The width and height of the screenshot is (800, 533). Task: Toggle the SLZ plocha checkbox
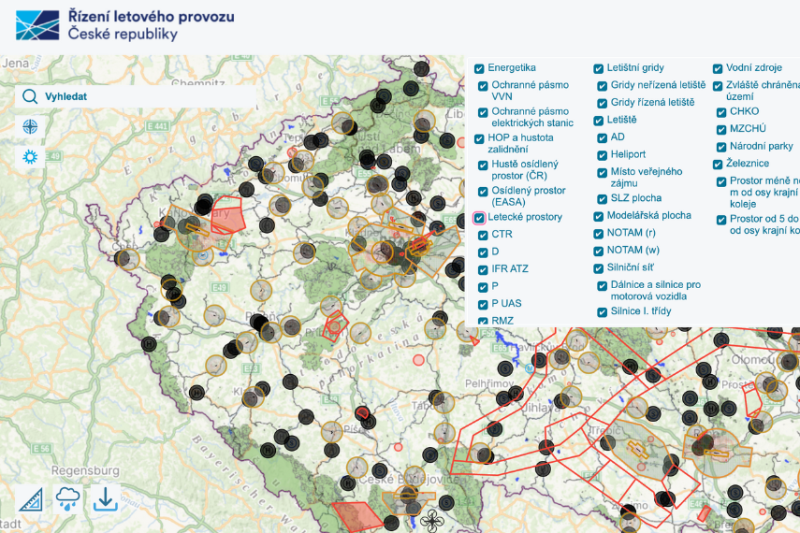602,199
